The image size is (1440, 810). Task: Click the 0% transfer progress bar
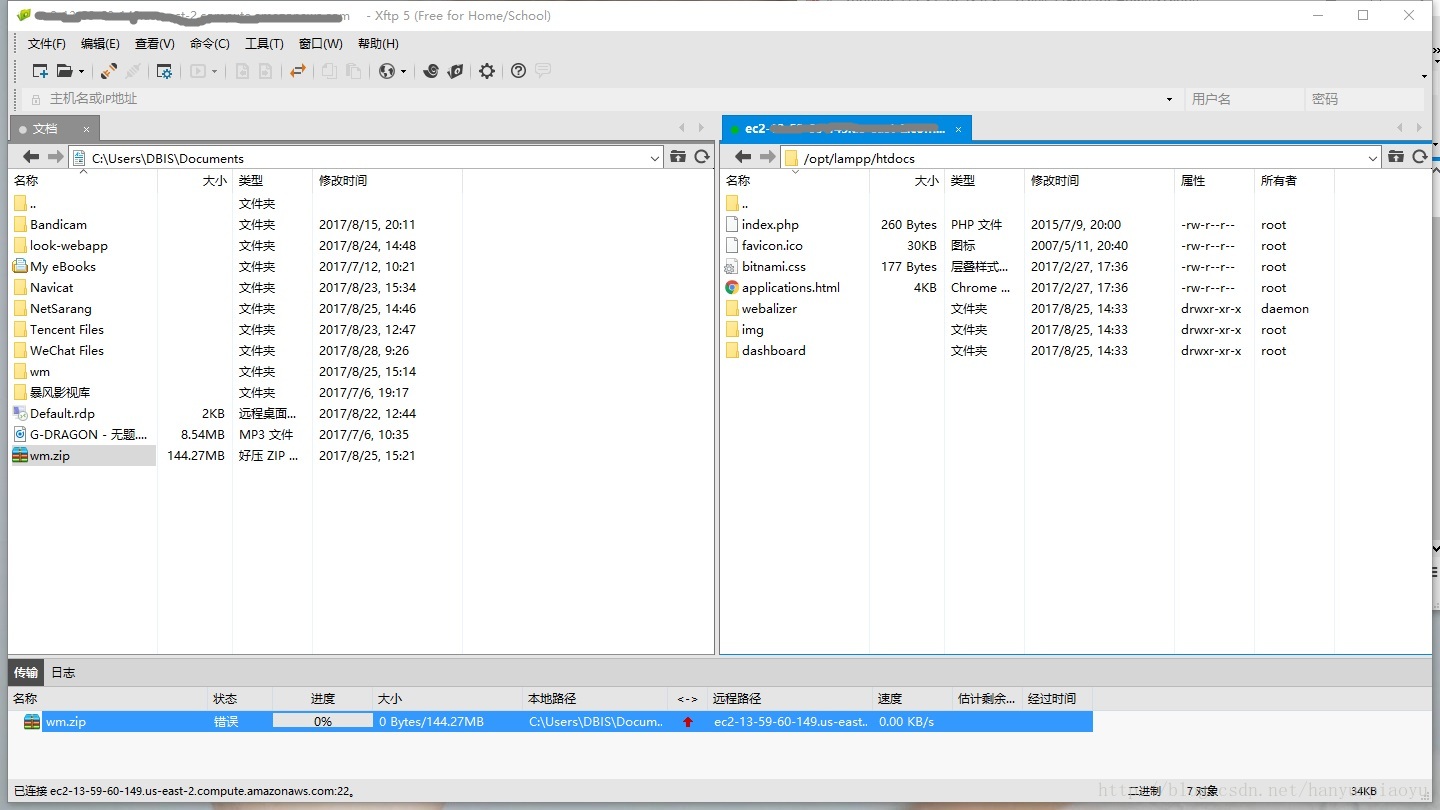click(323, 721)
